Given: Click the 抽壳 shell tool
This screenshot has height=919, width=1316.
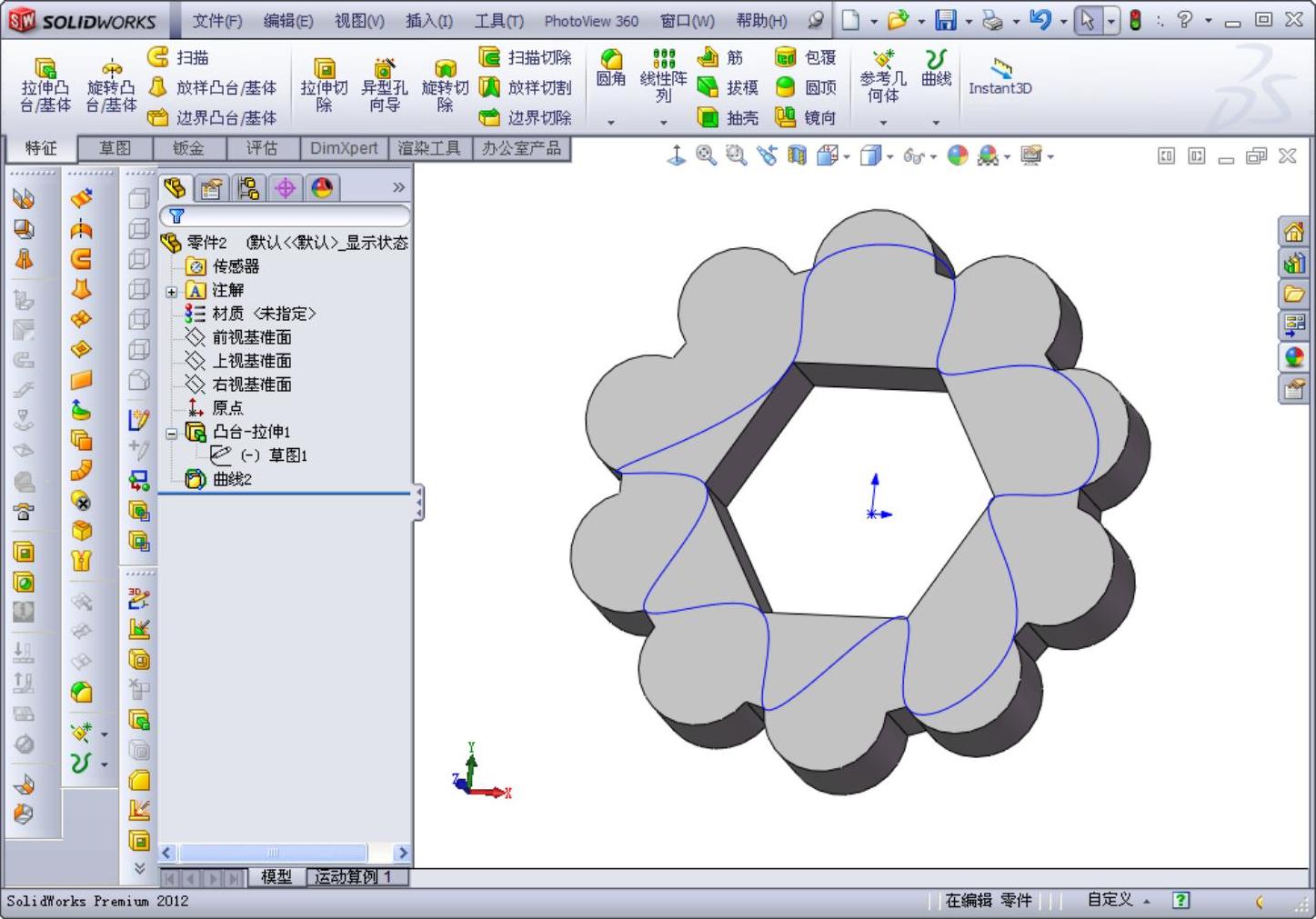Looking at the screenshot, I should pos(728,117).
